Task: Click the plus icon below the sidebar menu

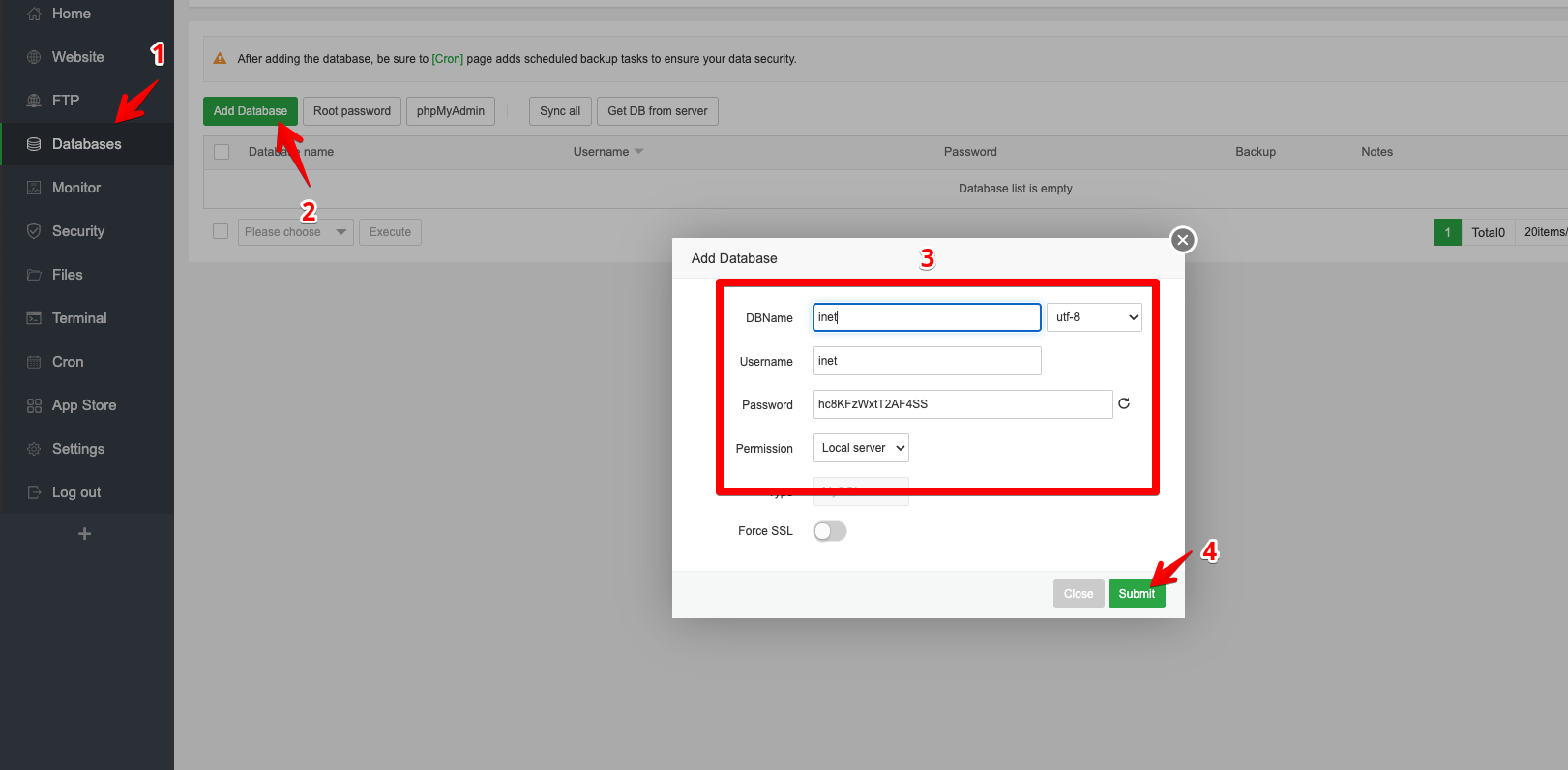Action: coord(85,534)
